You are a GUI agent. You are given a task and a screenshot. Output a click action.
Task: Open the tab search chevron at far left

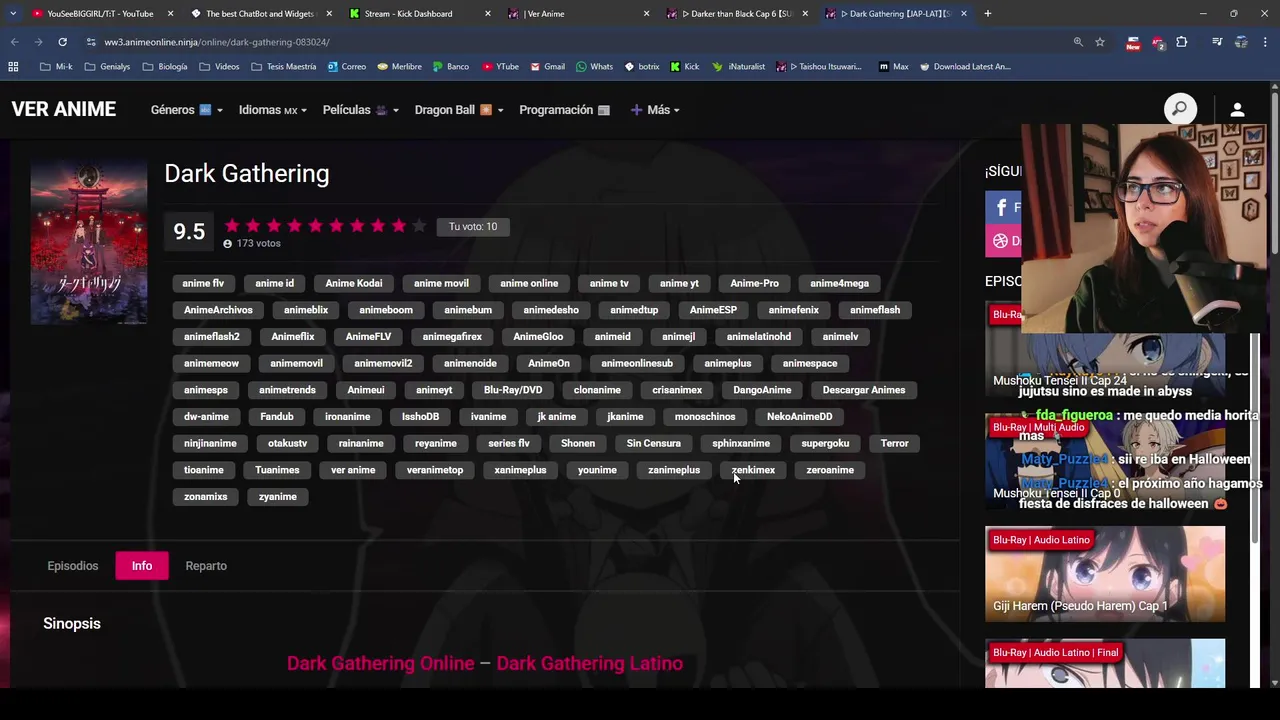pos(12,14)
